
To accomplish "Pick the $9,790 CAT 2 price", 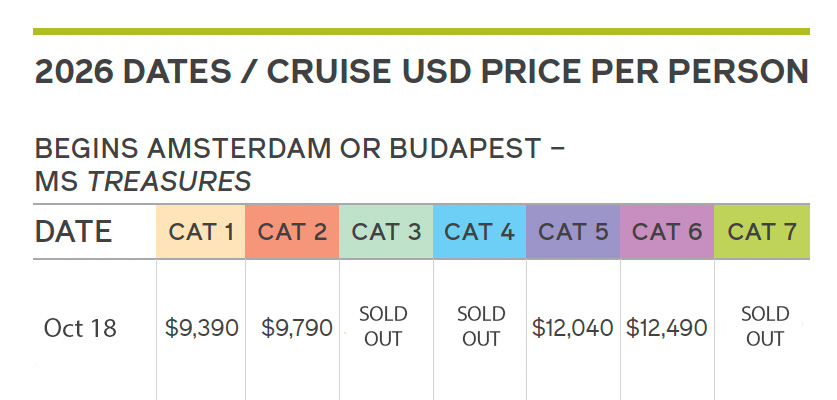I will [297, 328].
